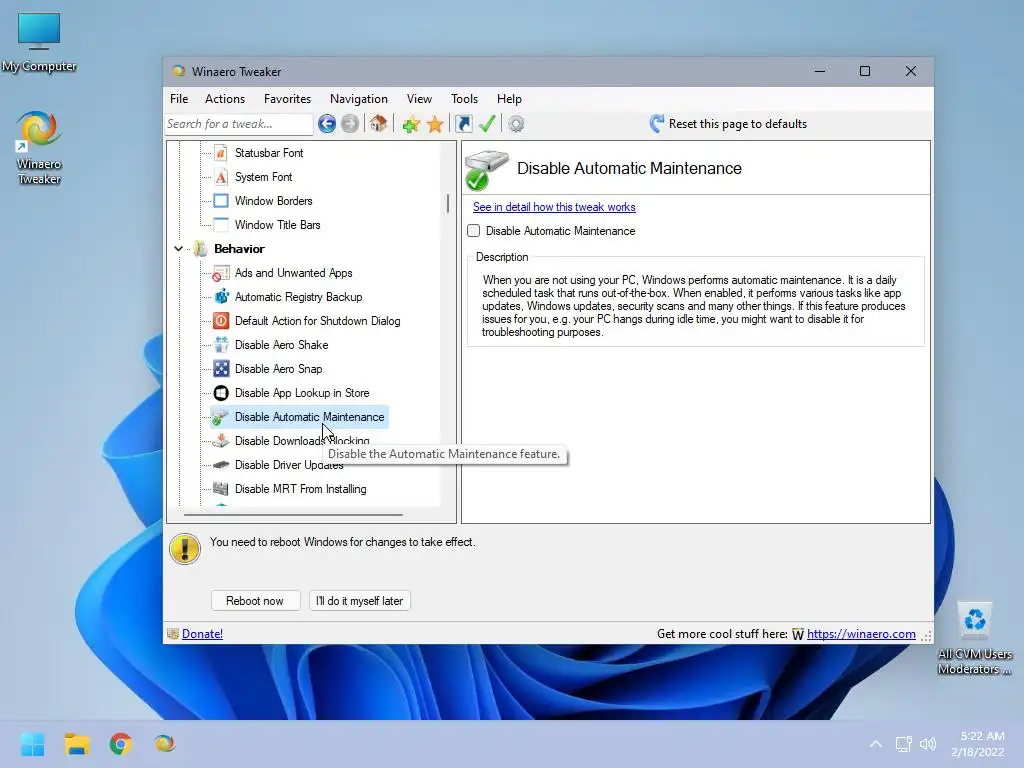Click I'll do it myself later
The width and height of the screenshot is (1024, 768).
coord(360,601)
